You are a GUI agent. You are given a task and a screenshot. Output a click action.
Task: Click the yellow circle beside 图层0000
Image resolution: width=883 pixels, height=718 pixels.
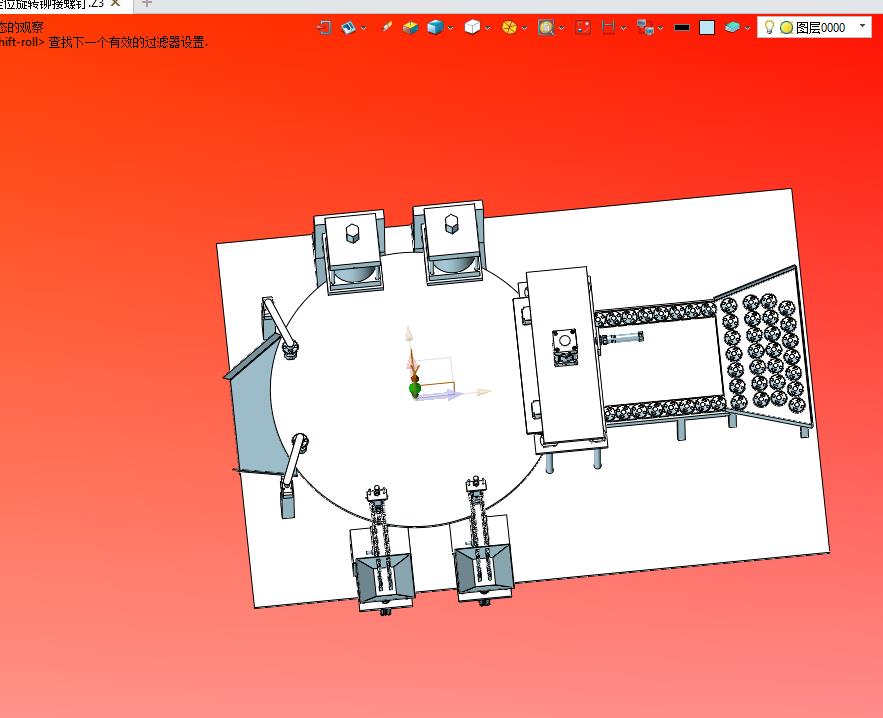click(x=787, y=28)
